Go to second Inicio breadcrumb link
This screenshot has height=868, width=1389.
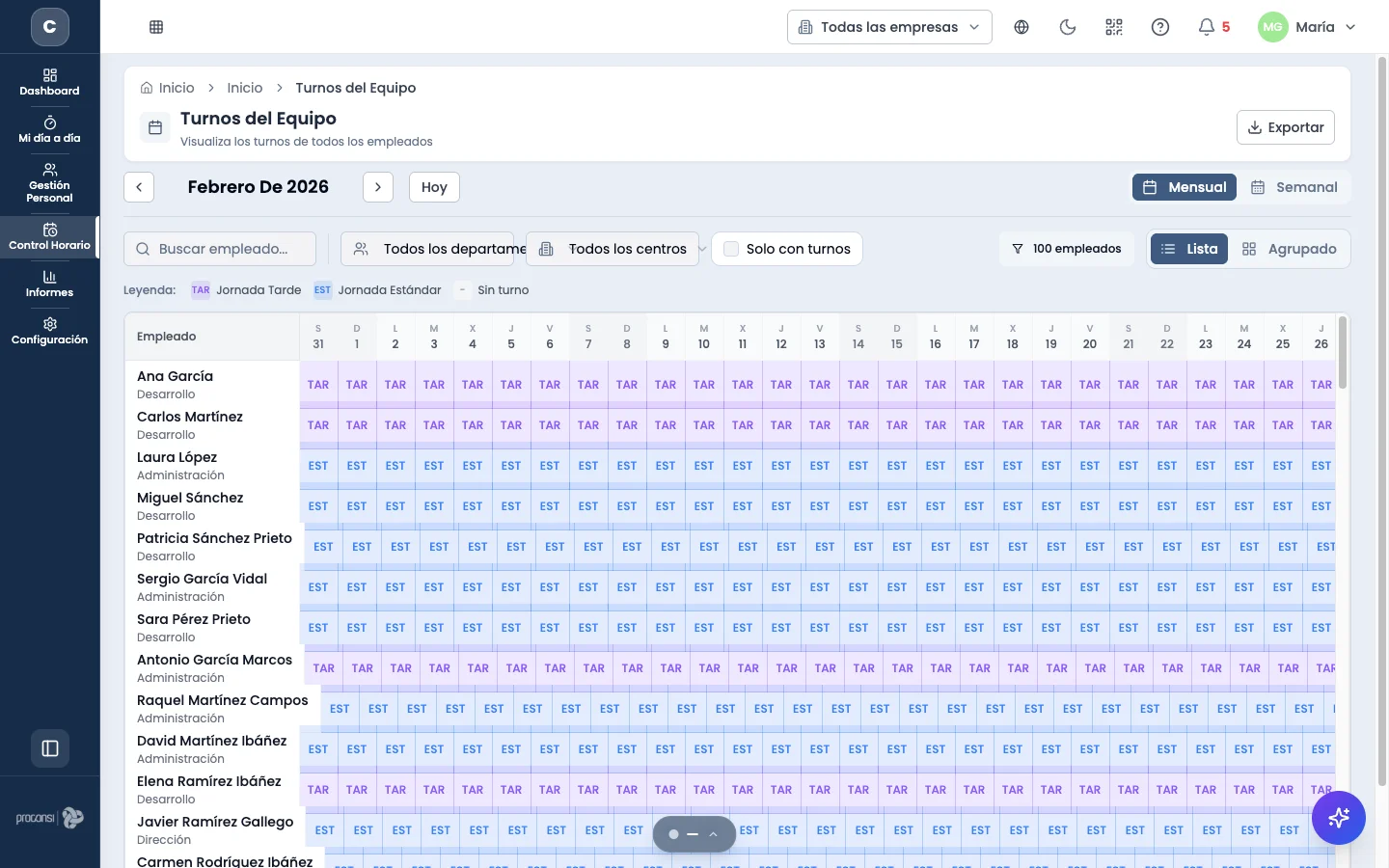coord(245,88)
